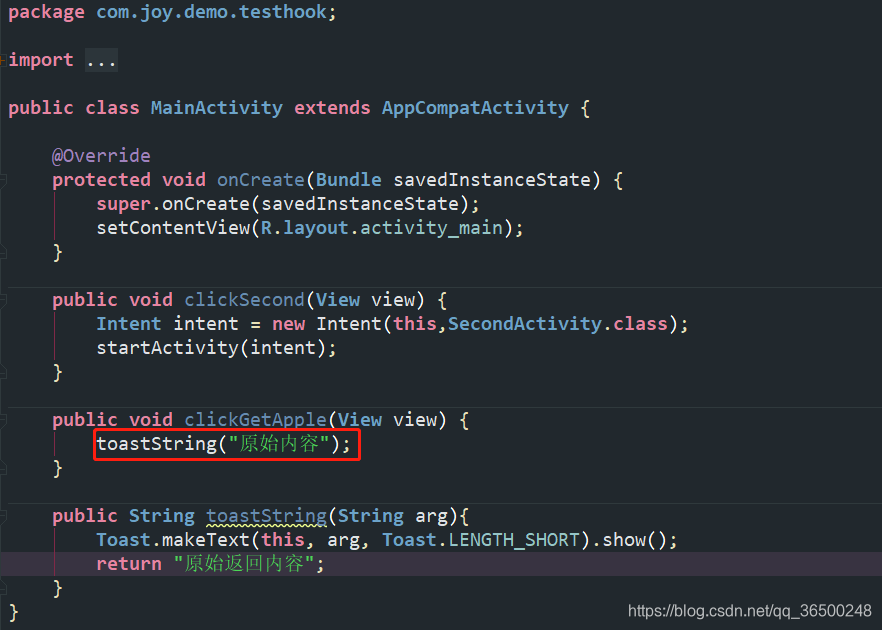Click the "return" keyword
This screenshot has width=882, height=630.
click(x=129, y=564)
